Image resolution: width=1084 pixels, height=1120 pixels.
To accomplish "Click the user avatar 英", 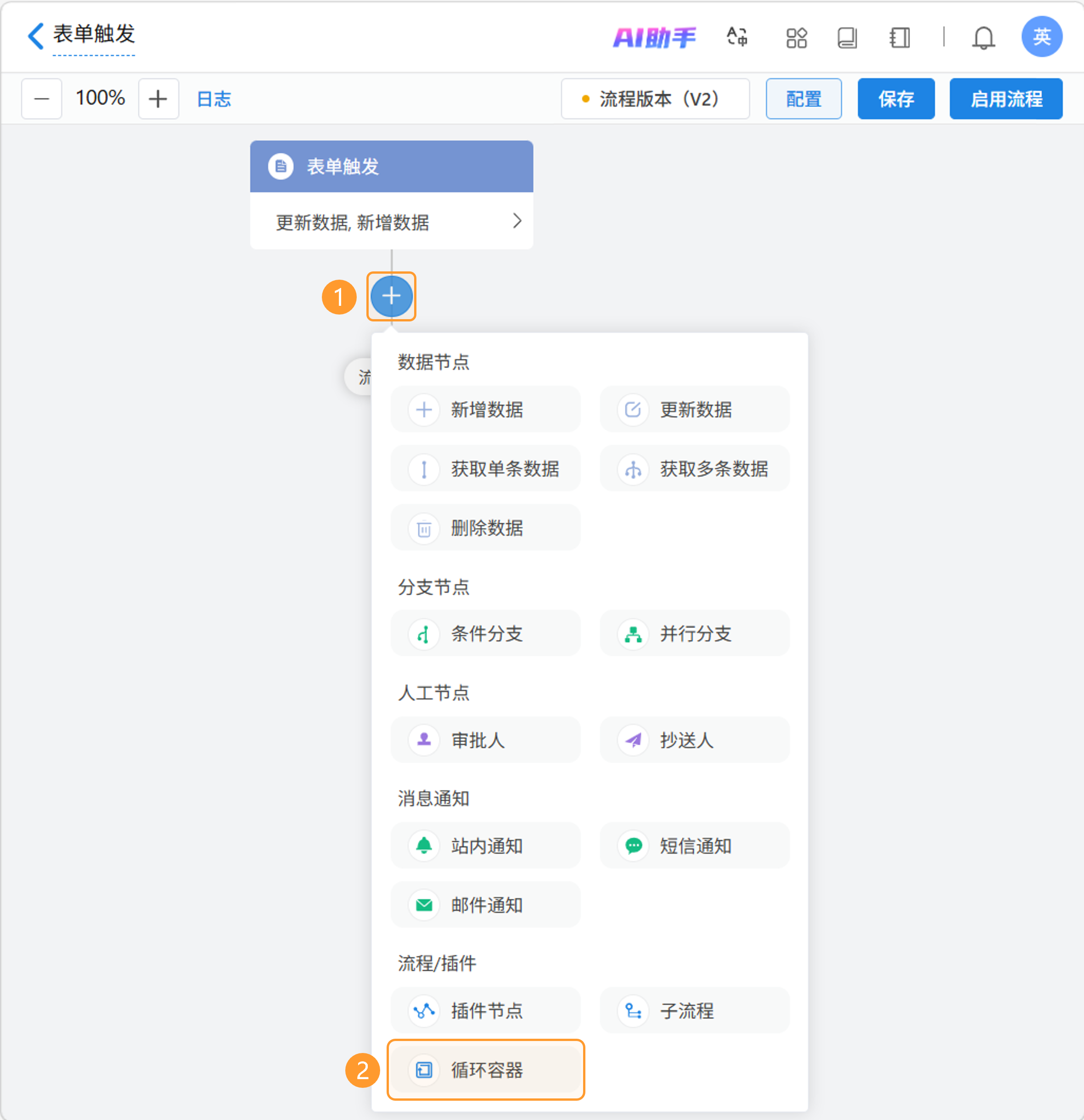I will [1041, 37].
